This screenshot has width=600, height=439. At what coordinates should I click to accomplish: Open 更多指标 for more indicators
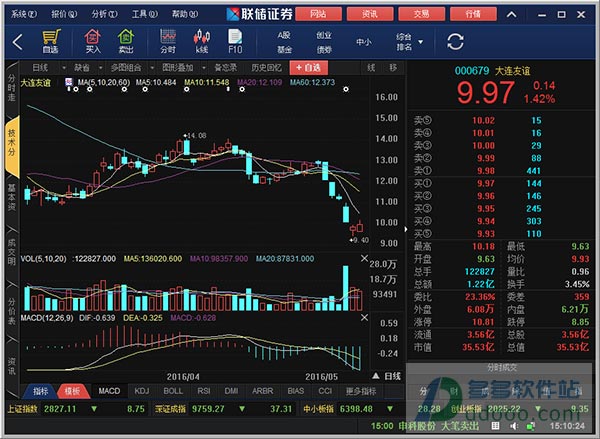coord(361,391)
